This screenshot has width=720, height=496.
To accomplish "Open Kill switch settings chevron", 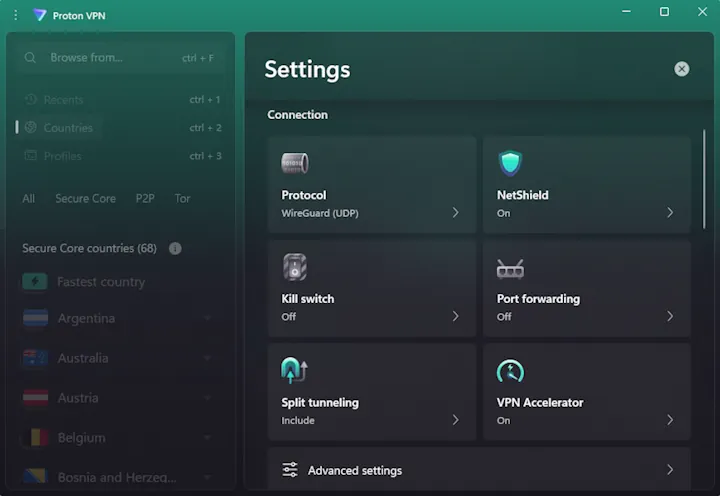I will (455, 316).
